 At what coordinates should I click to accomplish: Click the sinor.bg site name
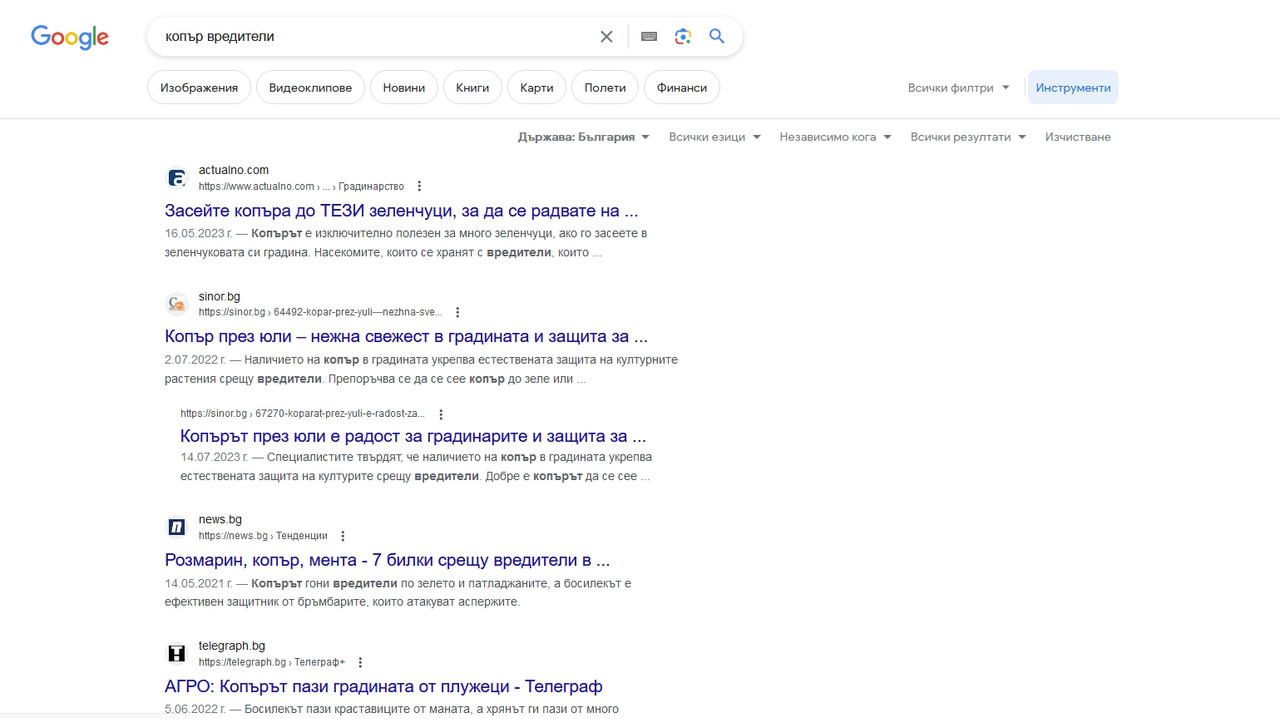(219, 296)
